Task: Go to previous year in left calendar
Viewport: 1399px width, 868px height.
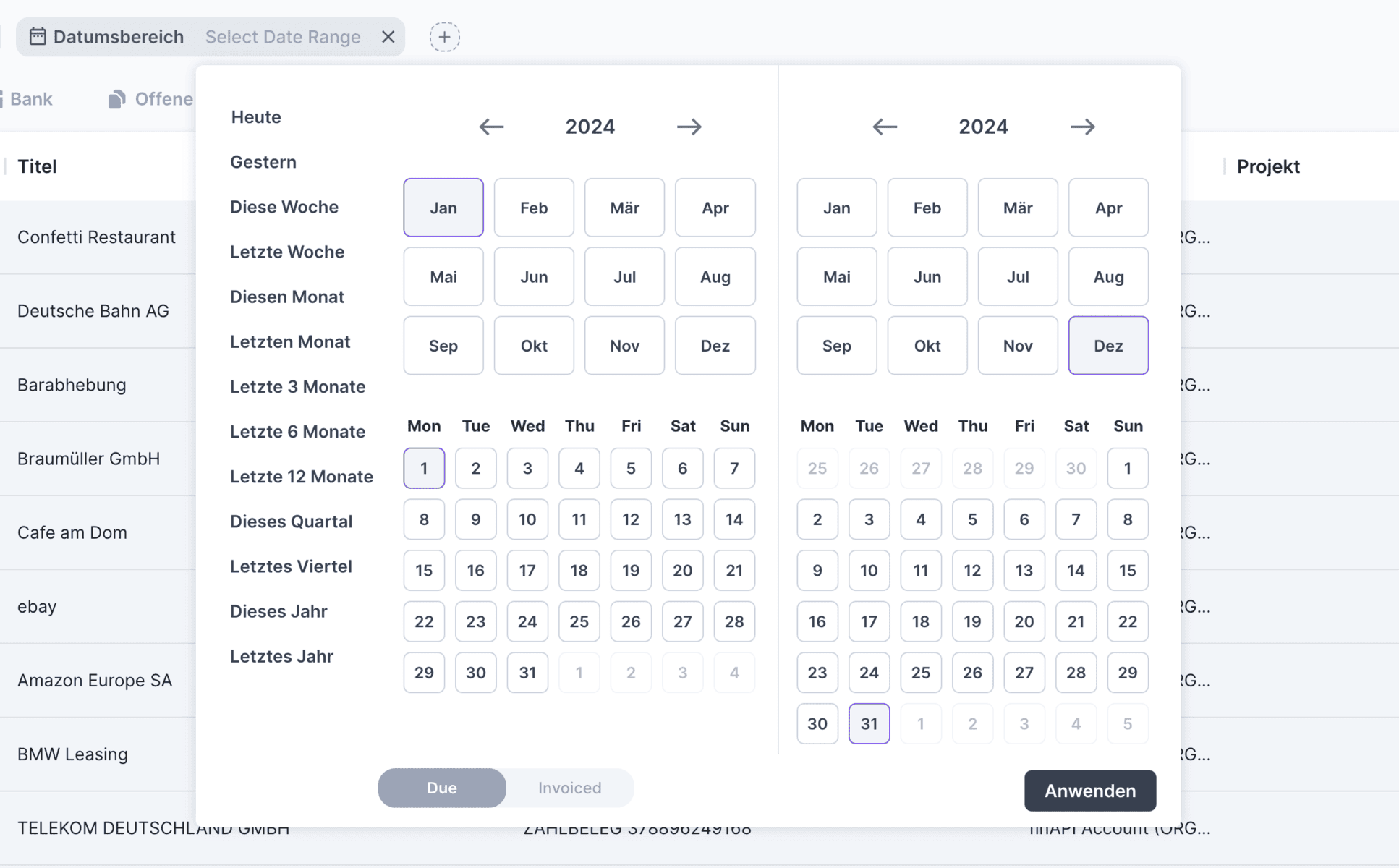Action: point(491,127)
